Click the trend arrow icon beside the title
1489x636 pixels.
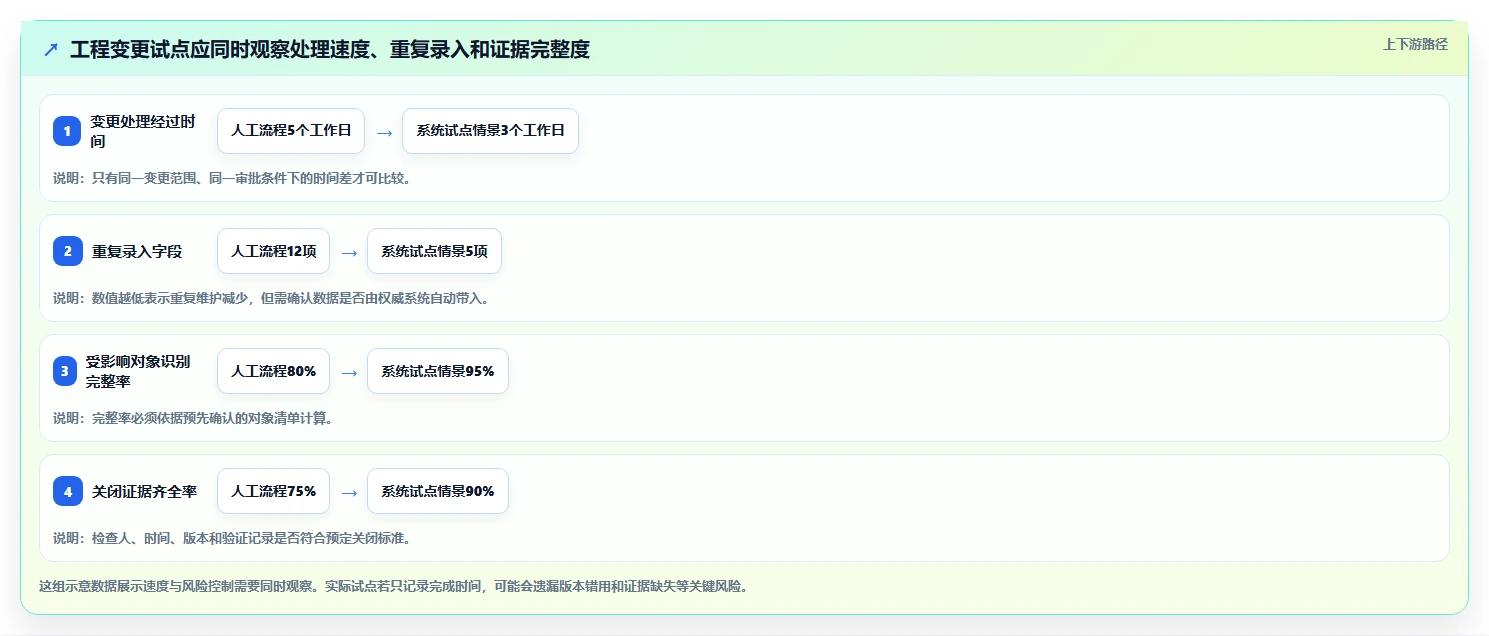[51, 49]
